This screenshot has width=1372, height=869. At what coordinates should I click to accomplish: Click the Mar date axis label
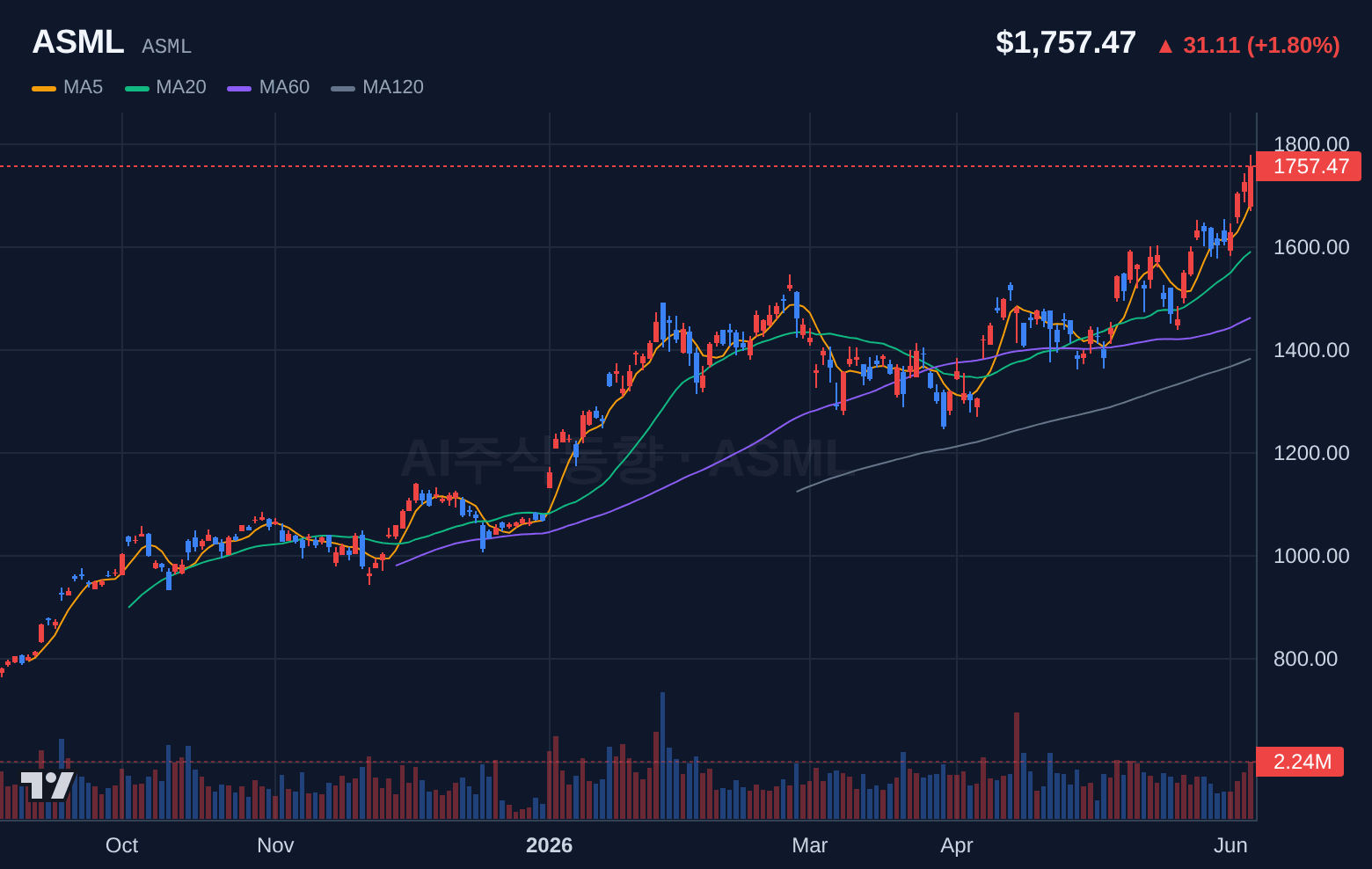(x=809, y=845)
